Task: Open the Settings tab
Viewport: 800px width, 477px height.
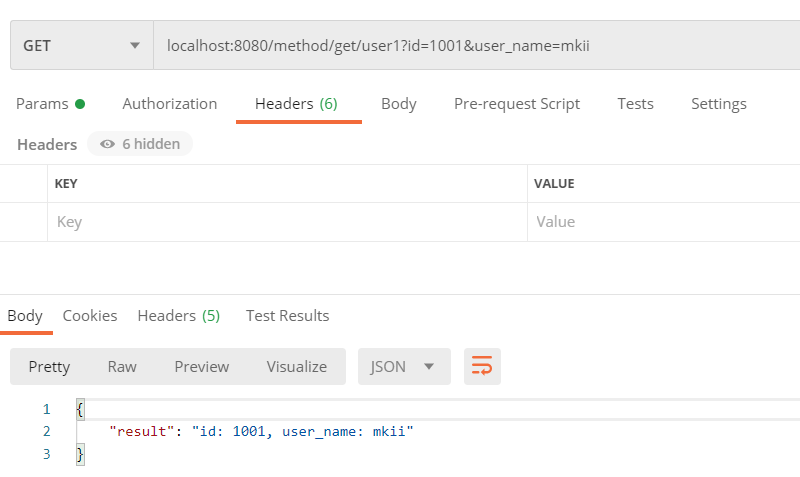Action: click(718, 104)
